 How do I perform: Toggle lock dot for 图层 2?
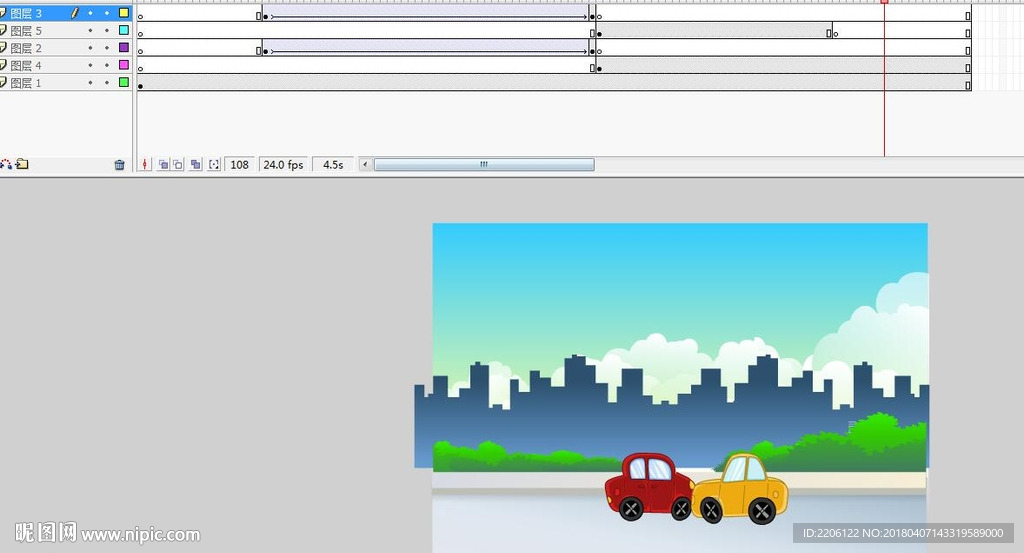tap(107, 48)
